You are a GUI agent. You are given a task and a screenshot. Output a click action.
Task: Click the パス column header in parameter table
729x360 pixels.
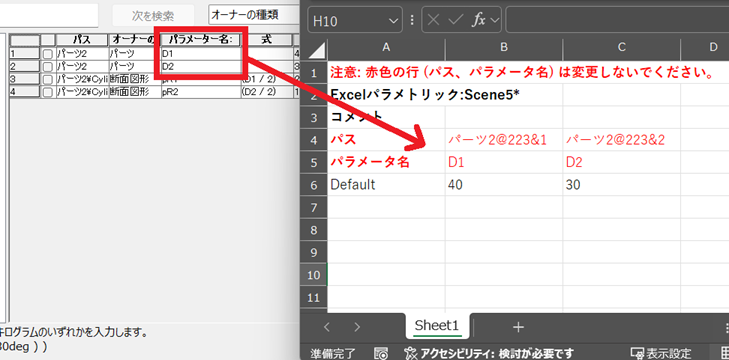[x=81, y=40]
